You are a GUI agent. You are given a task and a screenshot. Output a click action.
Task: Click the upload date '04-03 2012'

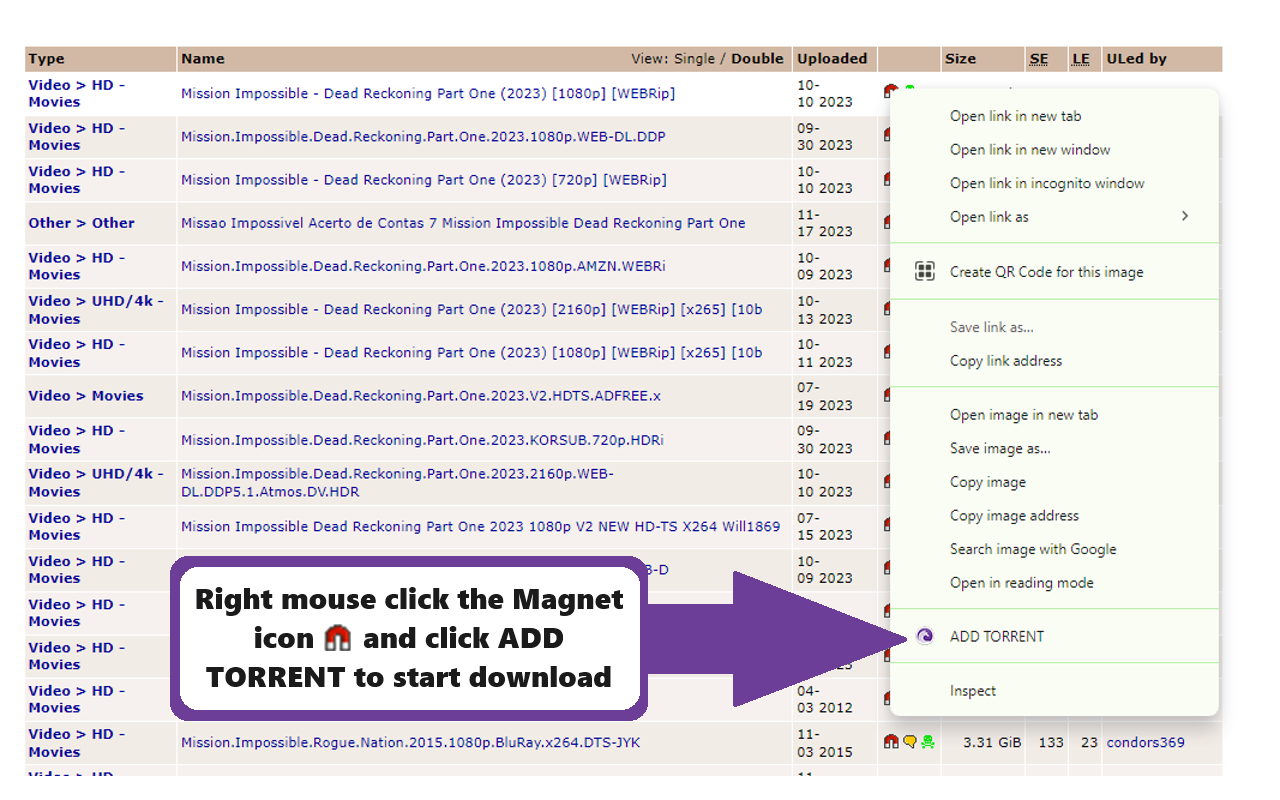point(824,699)
